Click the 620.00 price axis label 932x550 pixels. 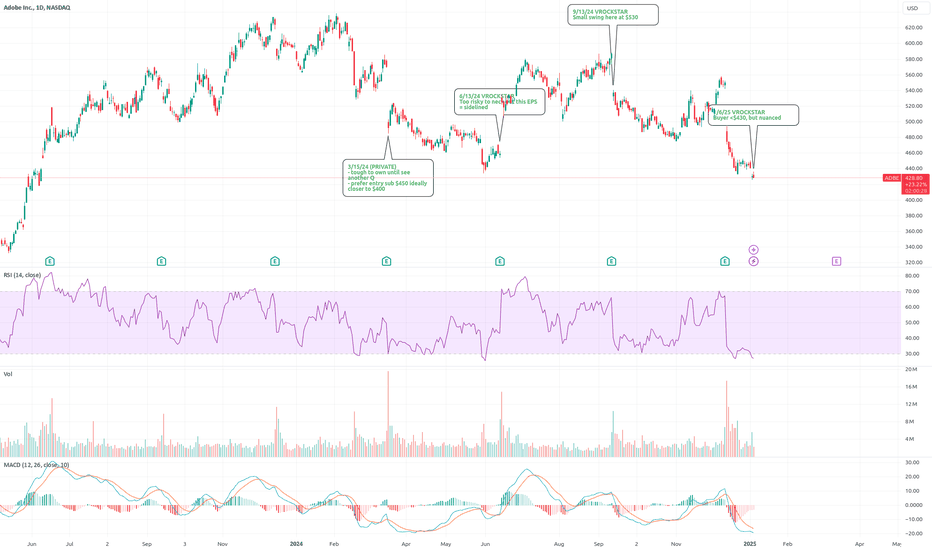point(913,27)
